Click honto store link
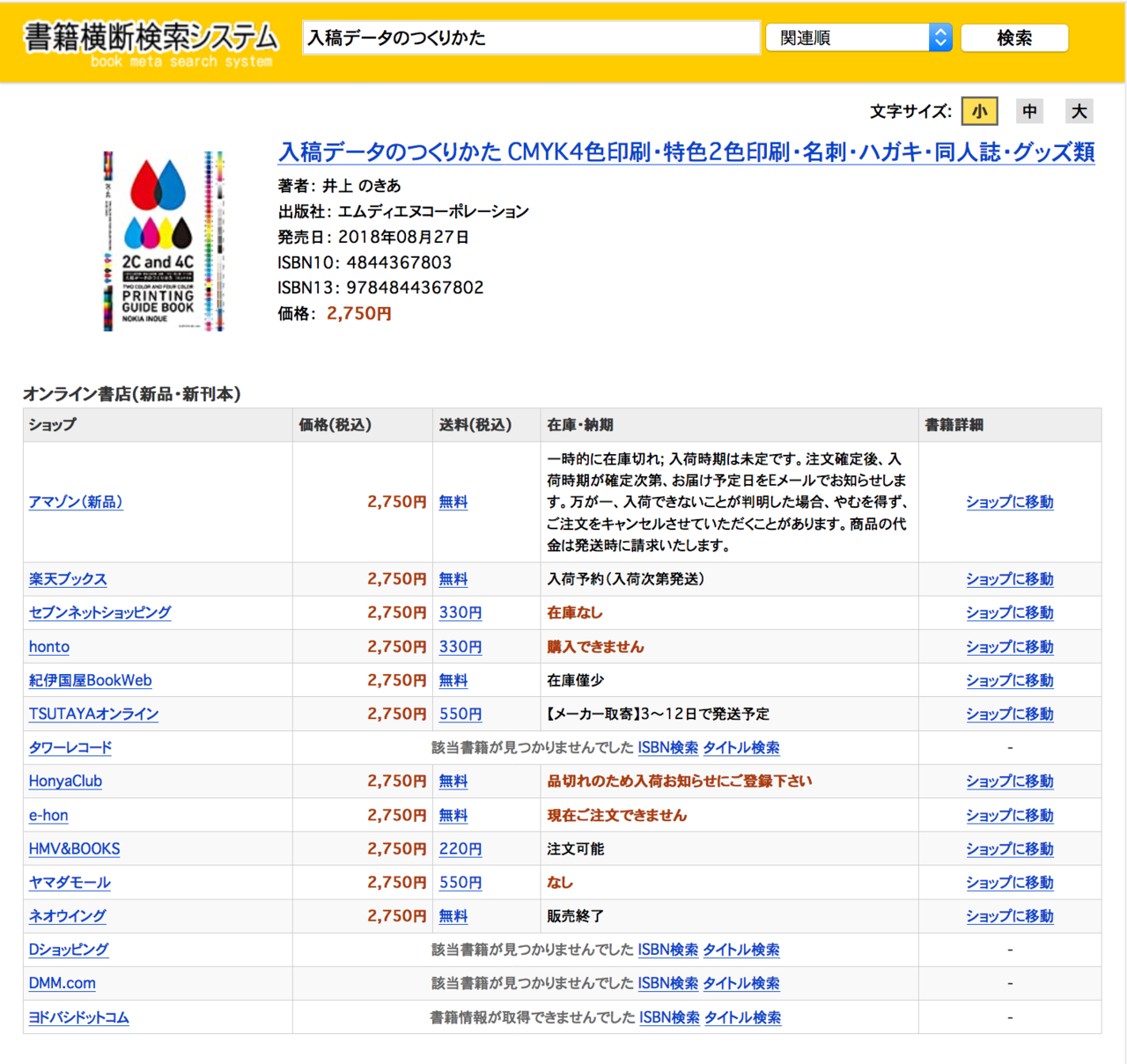Viewport: 1127px width, 1064px height. pos(48,647)
